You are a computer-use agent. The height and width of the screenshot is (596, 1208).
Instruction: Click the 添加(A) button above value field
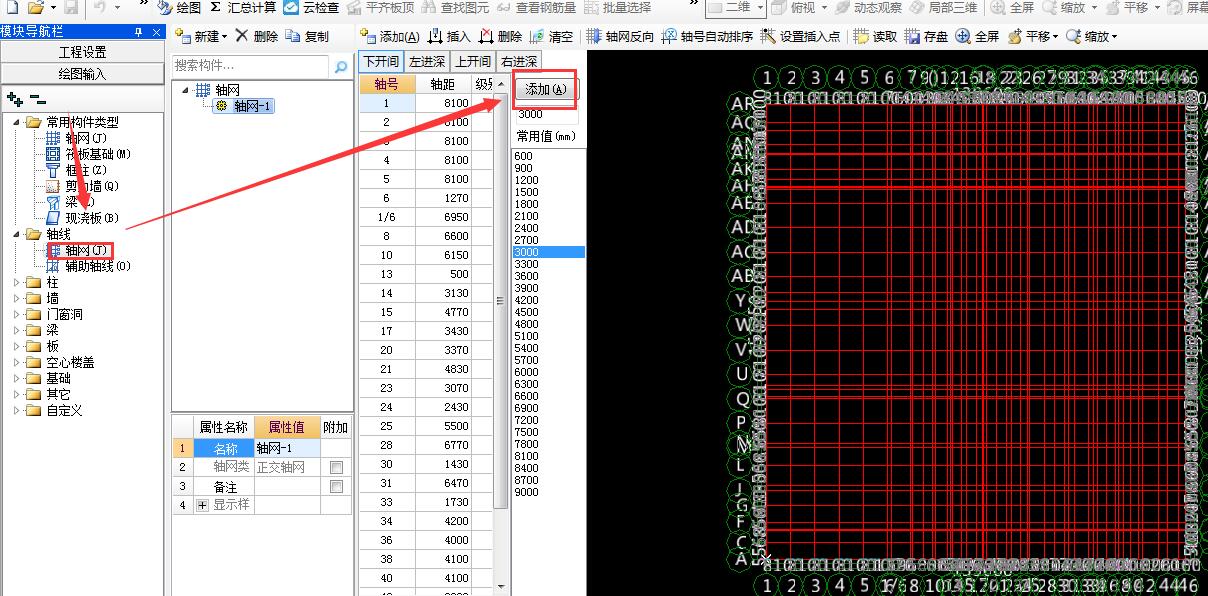coord(545,89)
